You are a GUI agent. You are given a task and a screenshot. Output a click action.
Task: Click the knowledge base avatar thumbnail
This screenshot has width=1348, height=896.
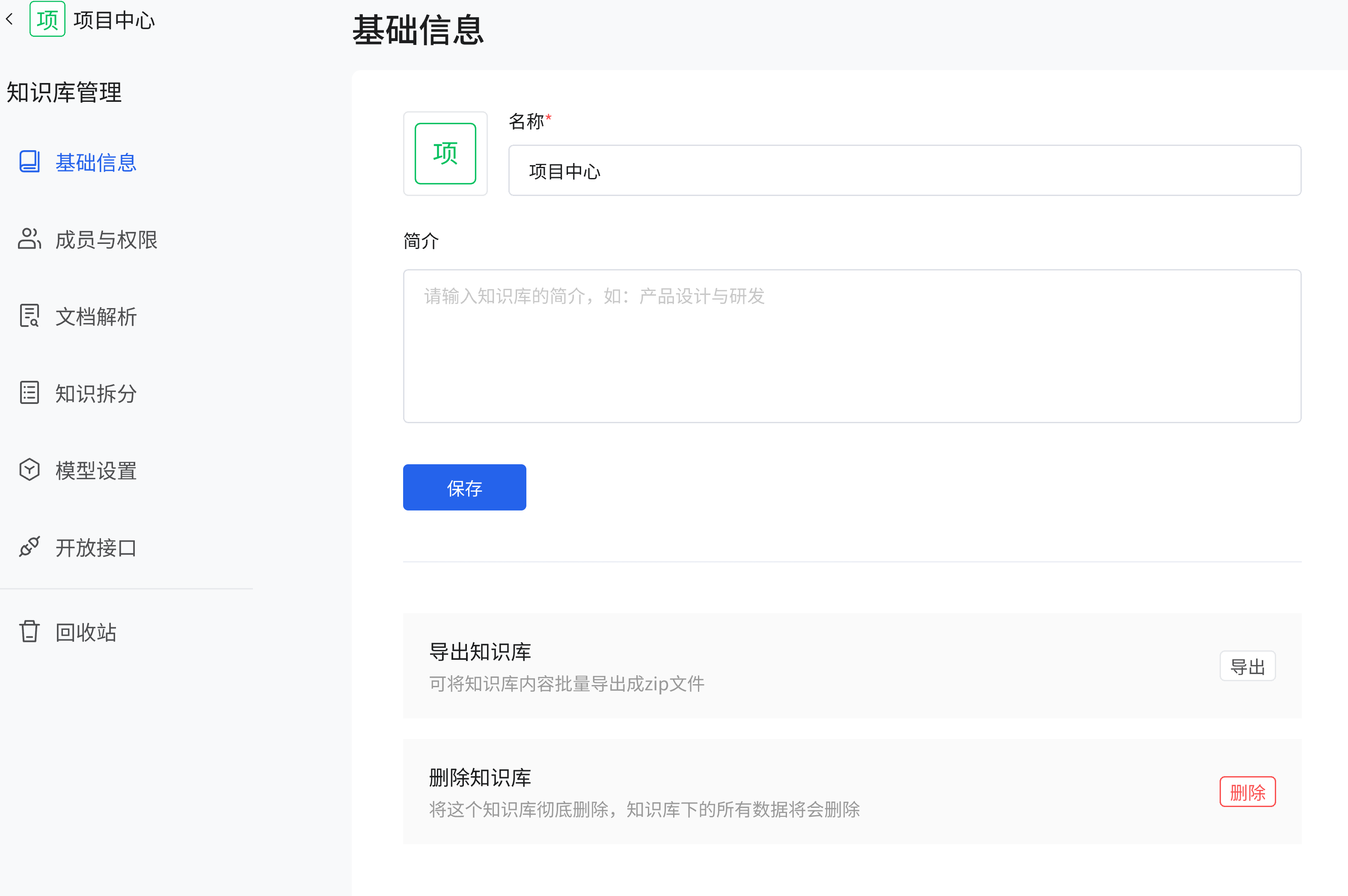click(445, 154)
